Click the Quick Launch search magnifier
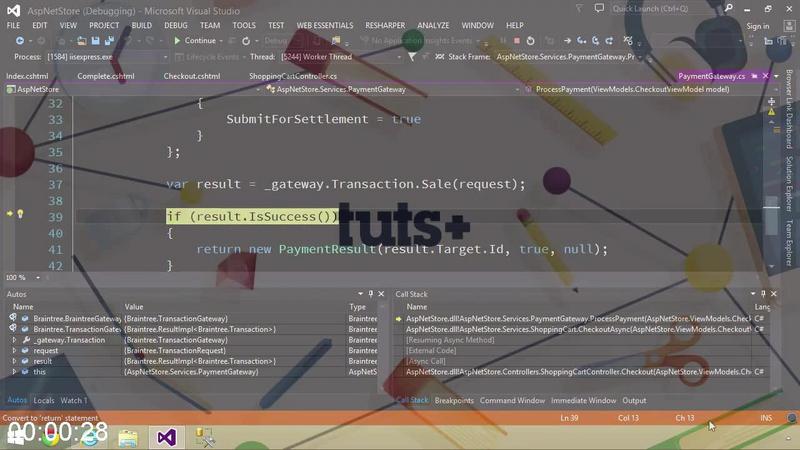Screen dimensions: 800x450 tap(729, 8)
